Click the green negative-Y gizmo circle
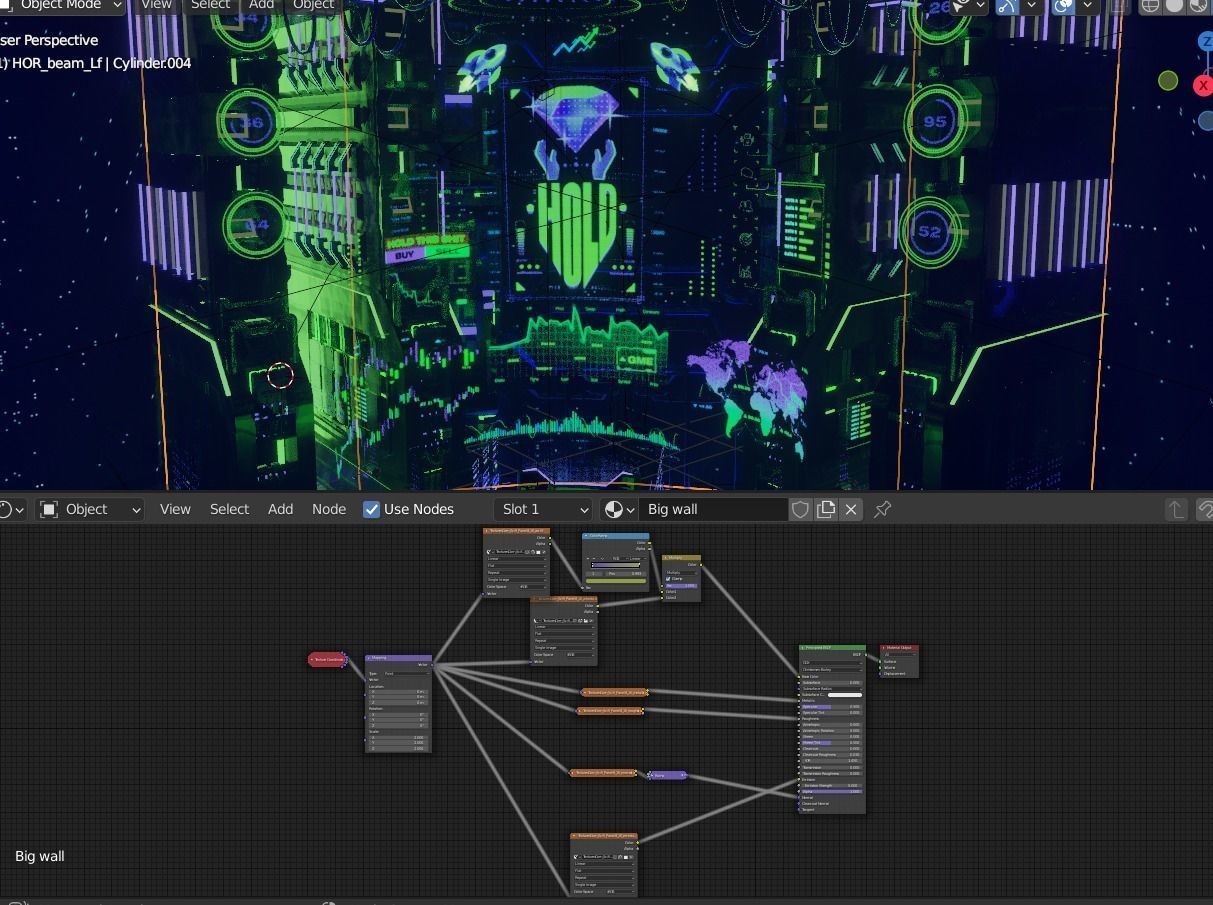This screenshot has height=905, width=1213. pyautogui.click(x=1168, y=81)
